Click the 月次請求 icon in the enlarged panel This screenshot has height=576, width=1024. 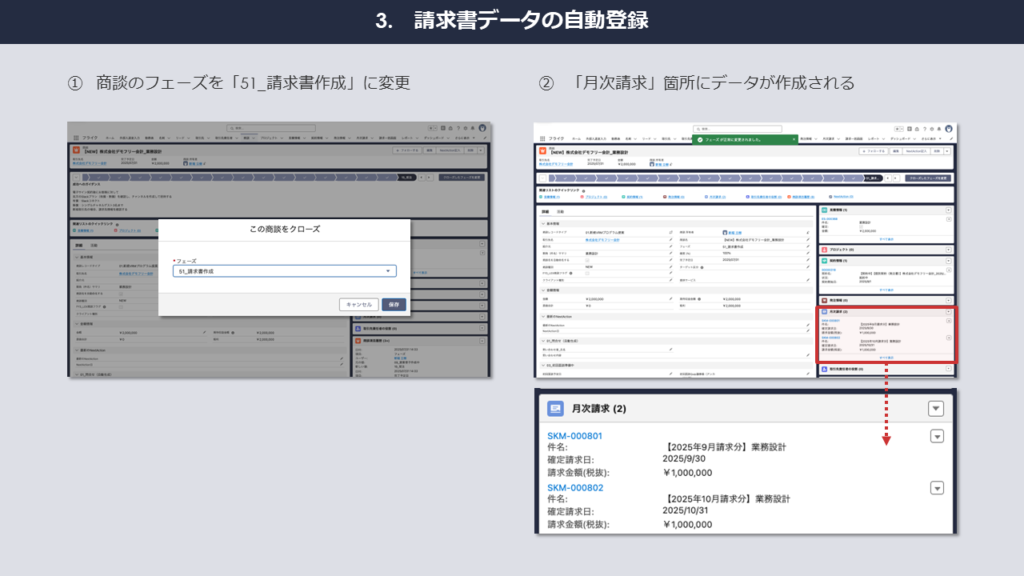pyautogui.click(x=553, y=408)
